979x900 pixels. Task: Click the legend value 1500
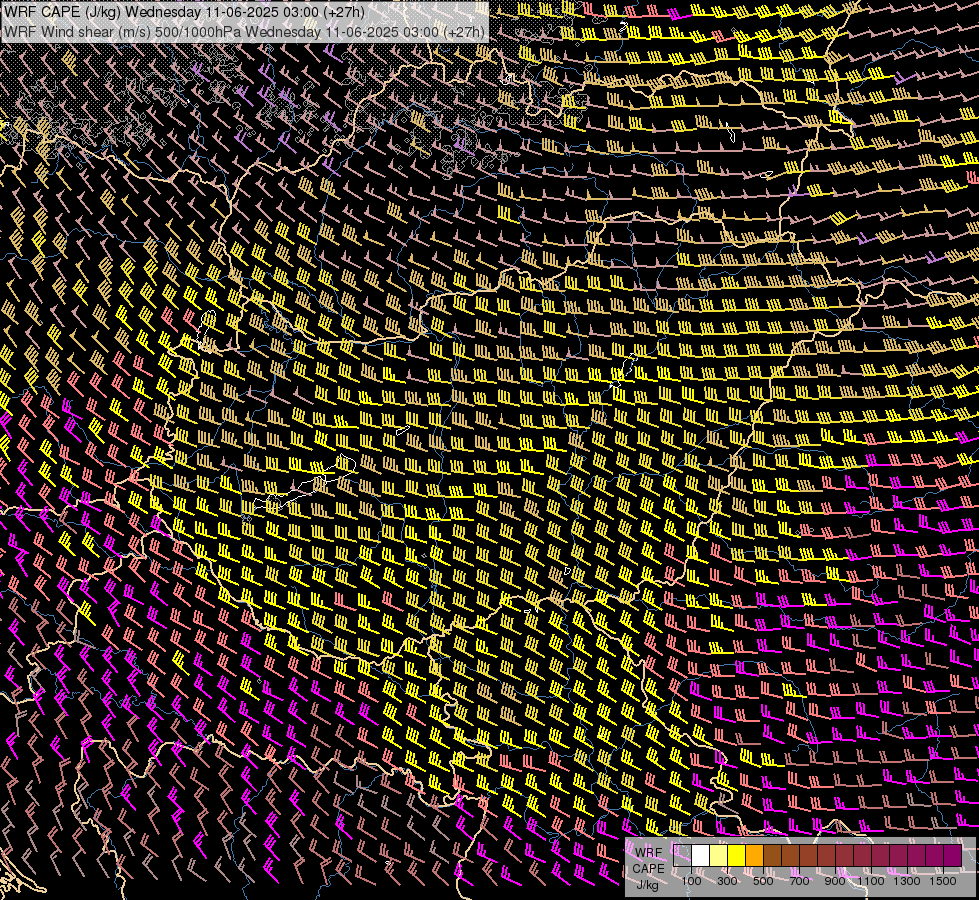pyautogui.click(x=943, y=881)
